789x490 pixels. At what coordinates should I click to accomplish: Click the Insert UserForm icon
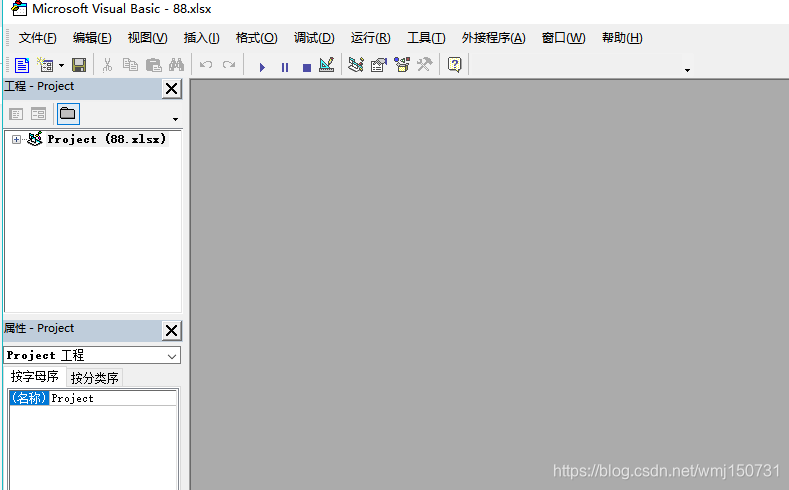[x=45, y=65]
